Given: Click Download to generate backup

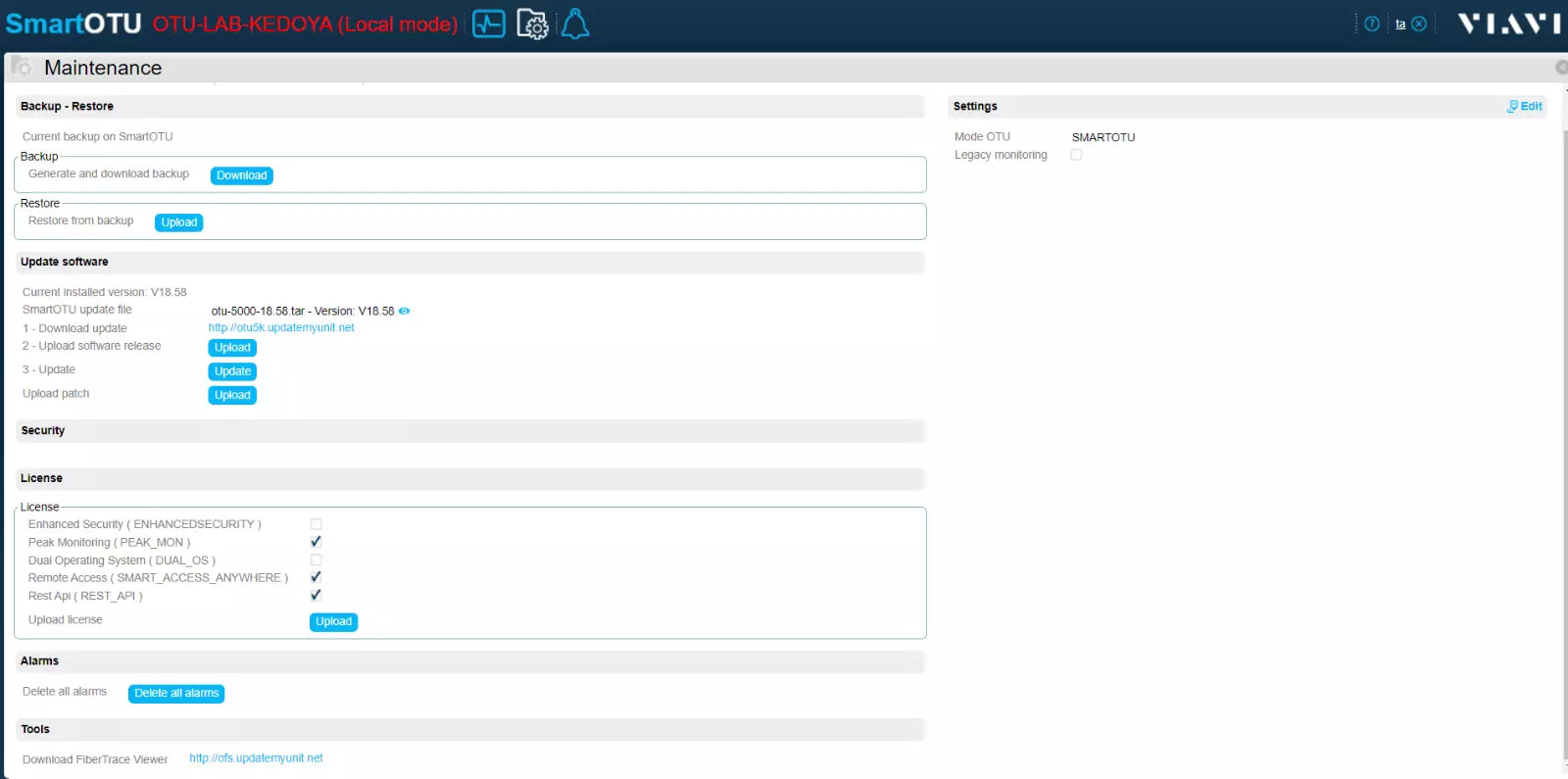Looking at the screenshot, I should (x=242, y=175).
